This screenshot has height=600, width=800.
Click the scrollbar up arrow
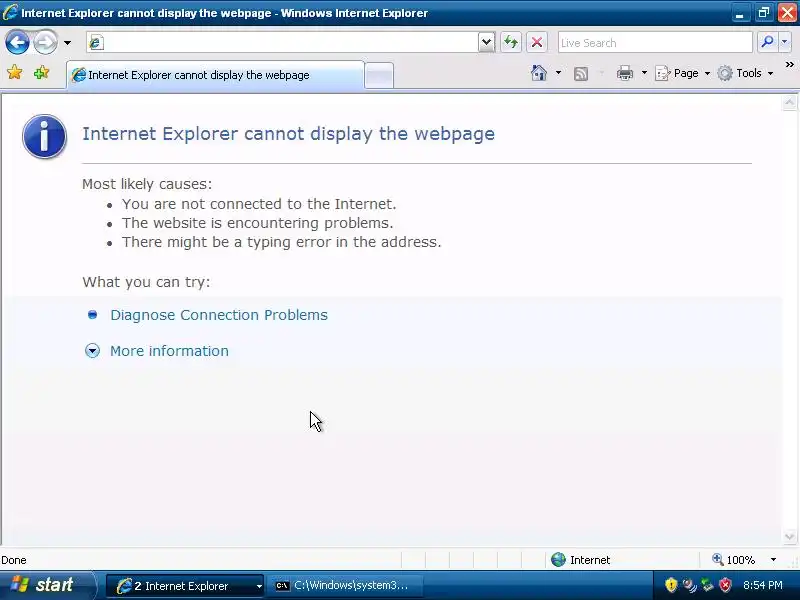click(x=789, y=103)
